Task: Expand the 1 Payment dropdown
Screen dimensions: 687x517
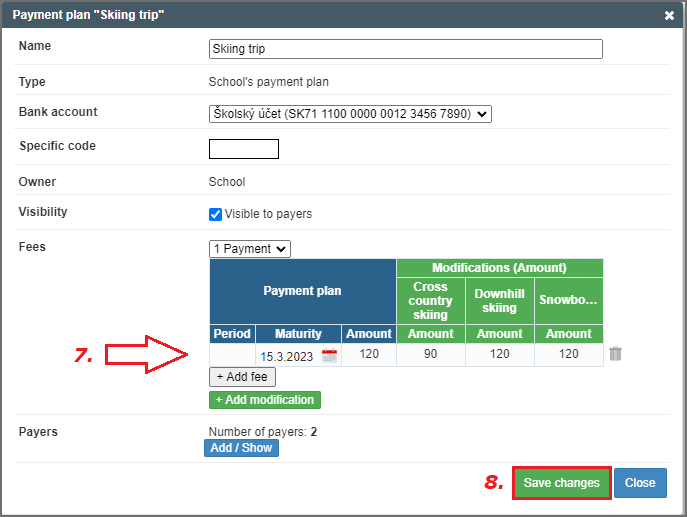Action: 249,248
